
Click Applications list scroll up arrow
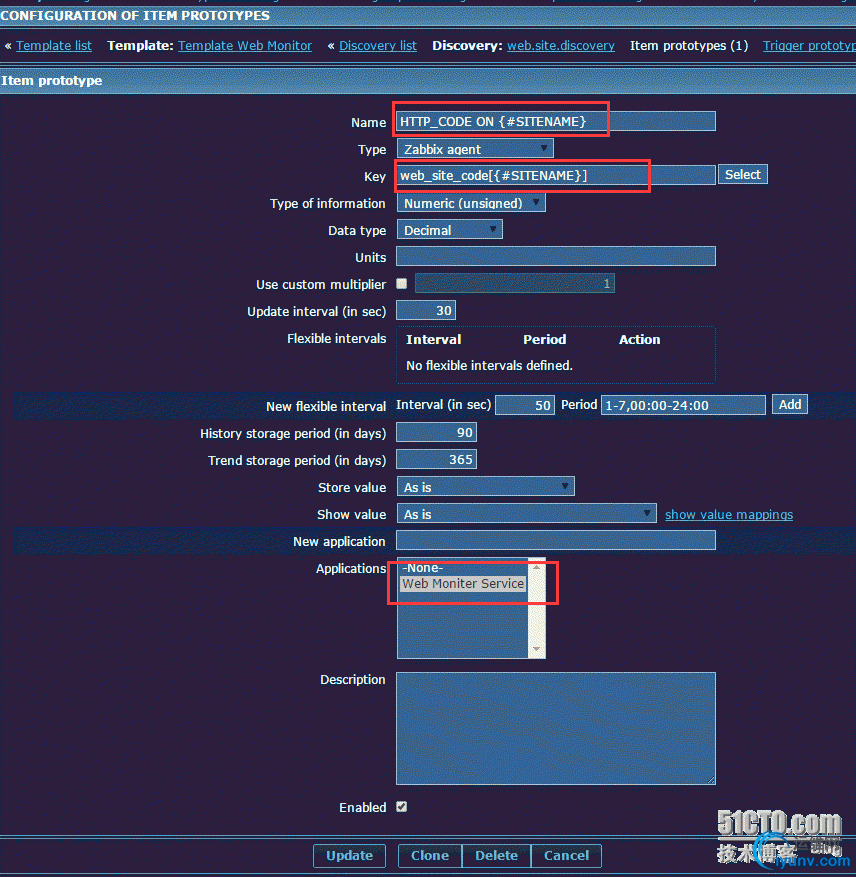[x=537, y=567]
